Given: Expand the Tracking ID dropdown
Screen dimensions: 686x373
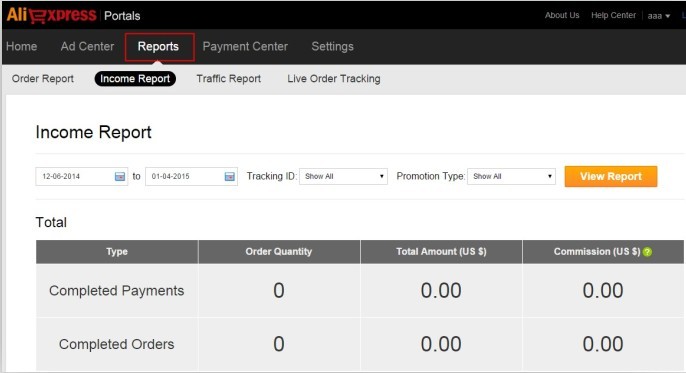Looking at the screenshot, I should [x=343, y=176].
